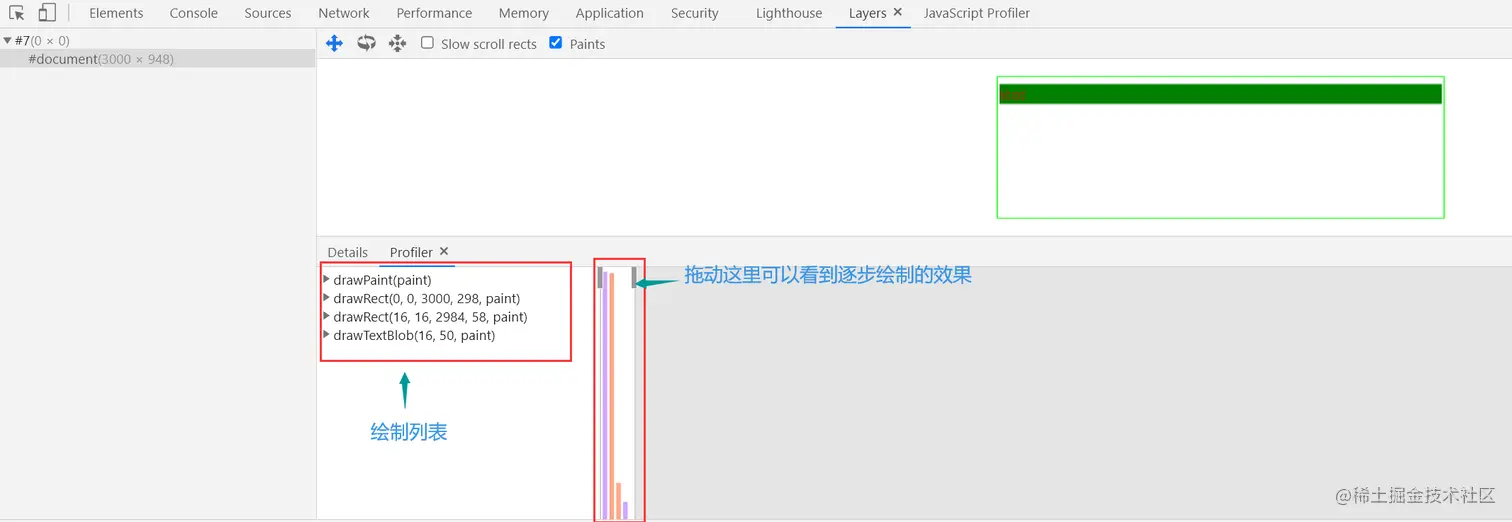Select the Profiler tab
1512x522 pixels.
click(x=411, y=252)
